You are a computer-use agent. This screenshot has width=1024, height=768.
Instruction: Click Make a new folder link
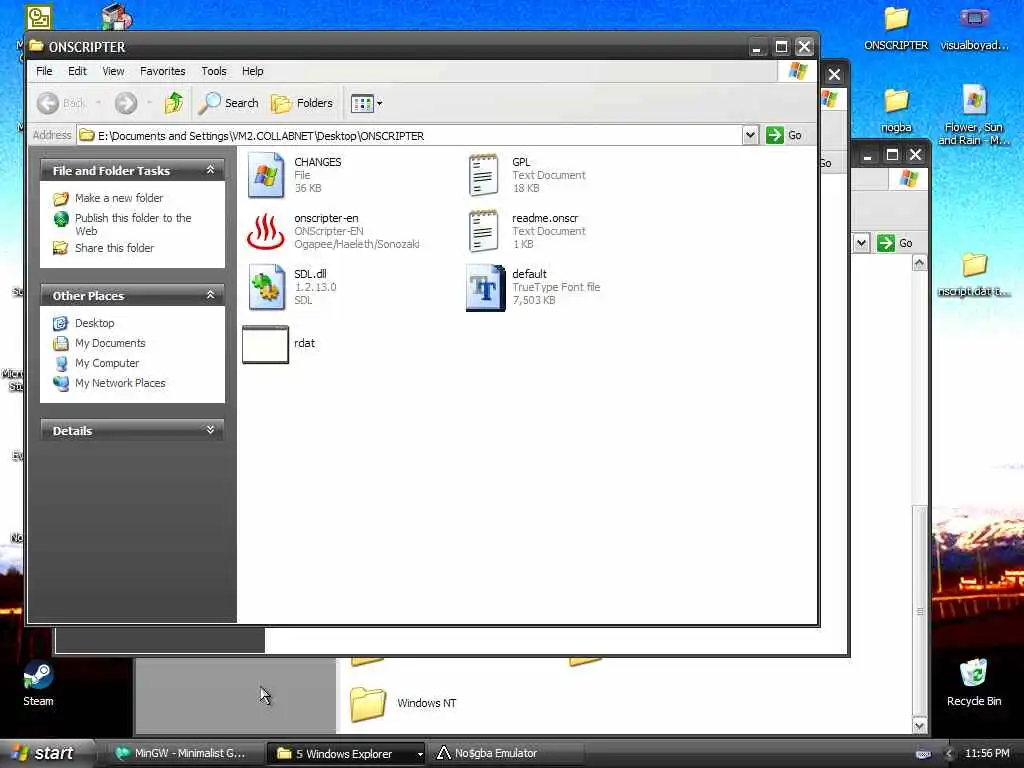(119, 198)
